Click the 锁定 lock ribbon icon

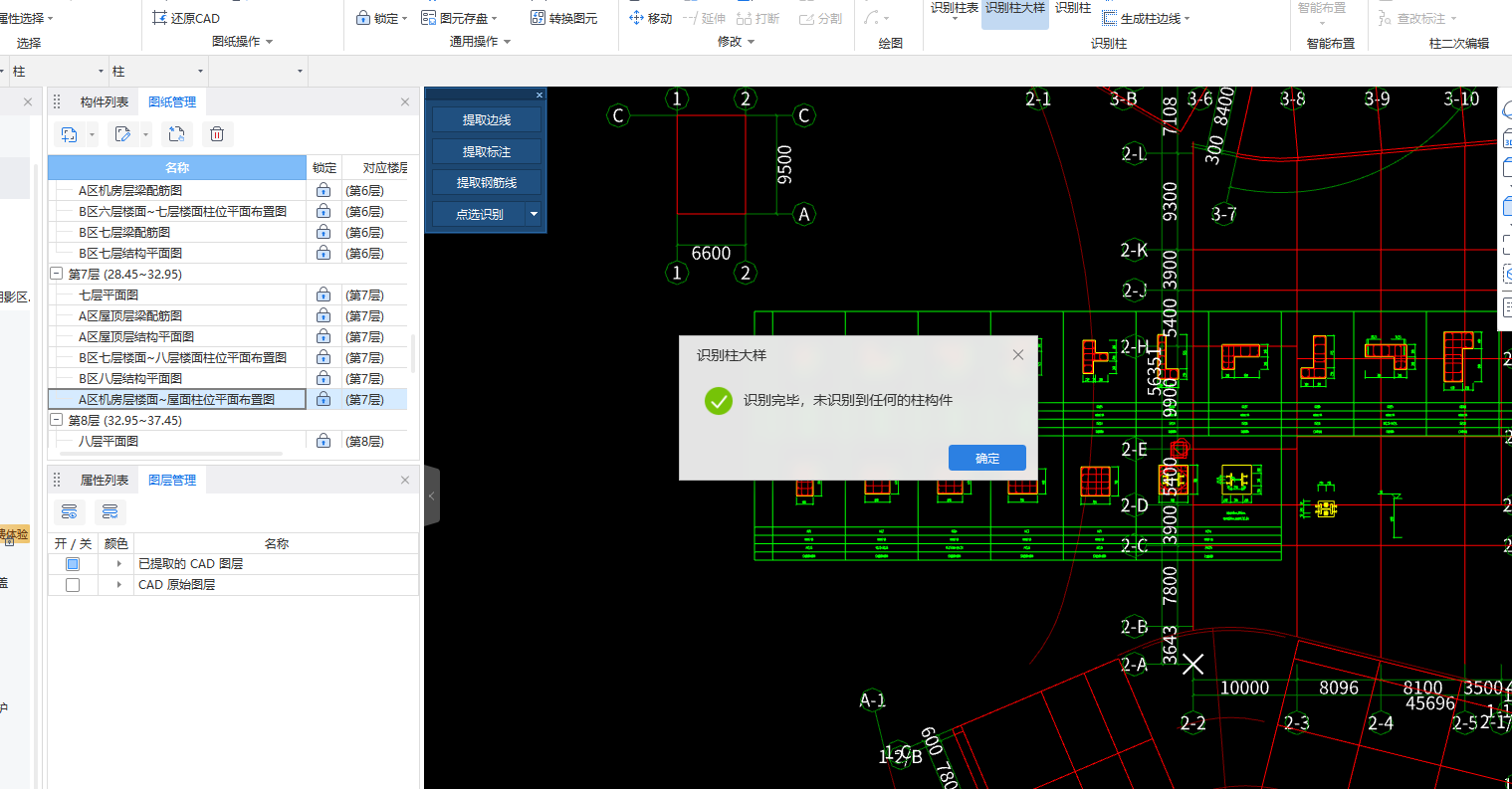point(363,18)
